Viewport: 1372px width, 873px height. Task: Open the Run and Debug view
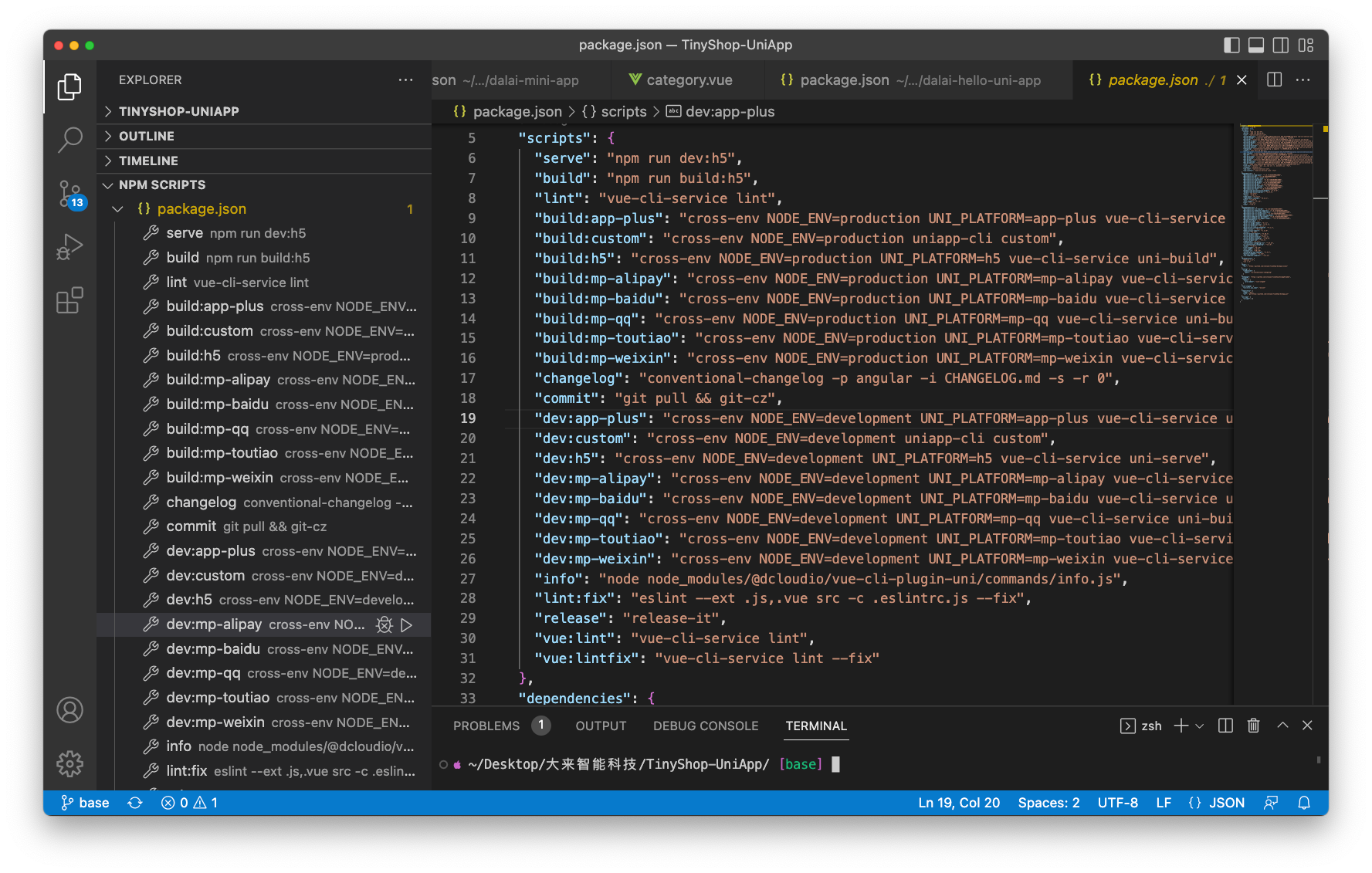tap(70, 247)
